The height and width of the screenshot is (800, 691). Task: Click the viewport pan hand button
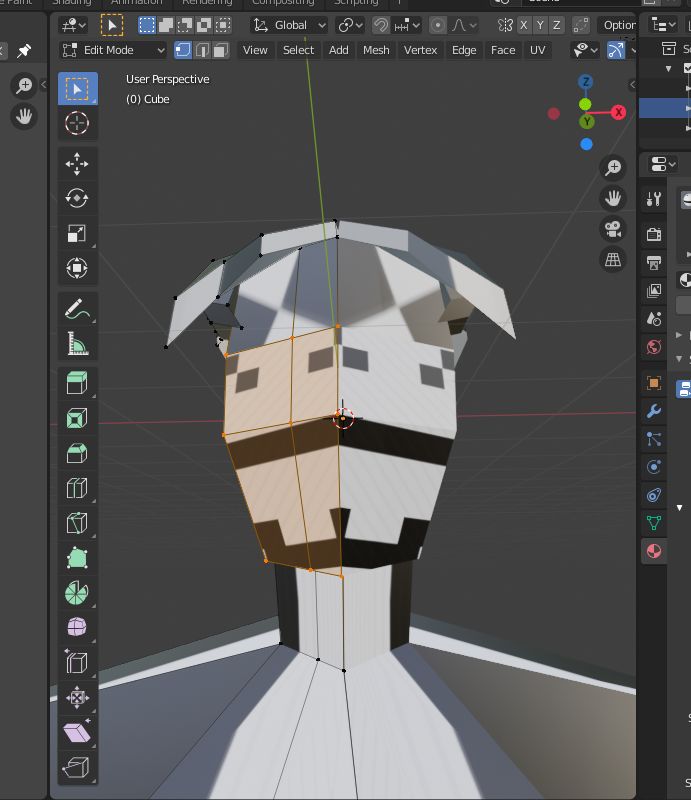point(613,198)
